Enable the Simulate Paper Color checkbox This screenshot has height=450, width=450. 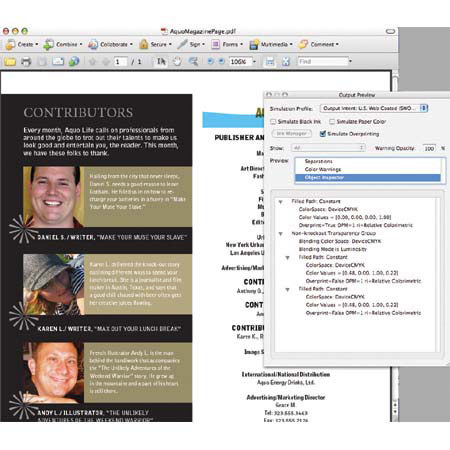coord(332,122)
